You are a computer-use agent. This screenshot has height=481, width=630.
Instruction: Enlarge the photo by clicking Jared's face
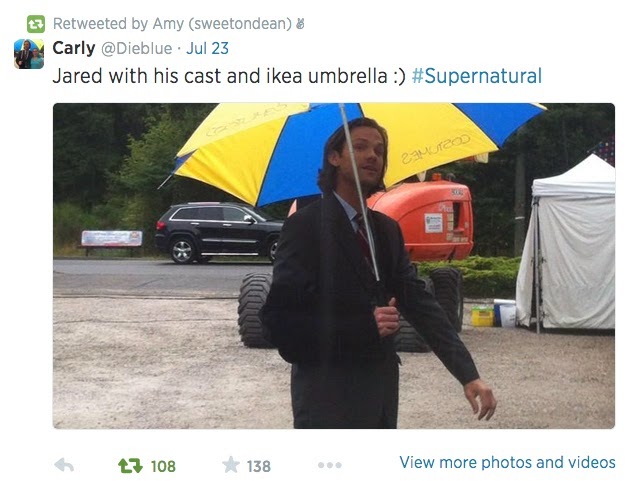368,155
